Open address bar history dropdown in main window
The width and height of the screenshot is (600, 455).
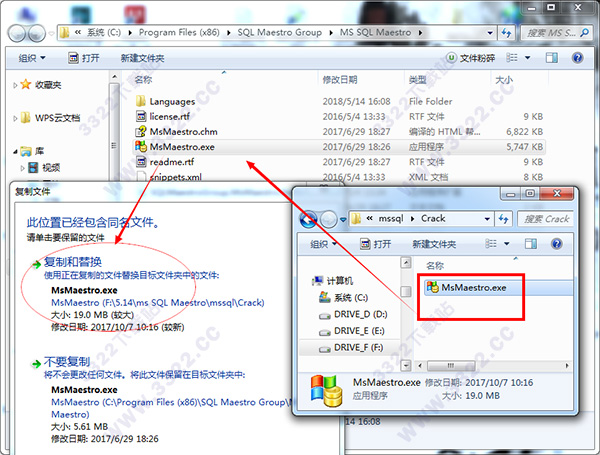coord(490,33)
